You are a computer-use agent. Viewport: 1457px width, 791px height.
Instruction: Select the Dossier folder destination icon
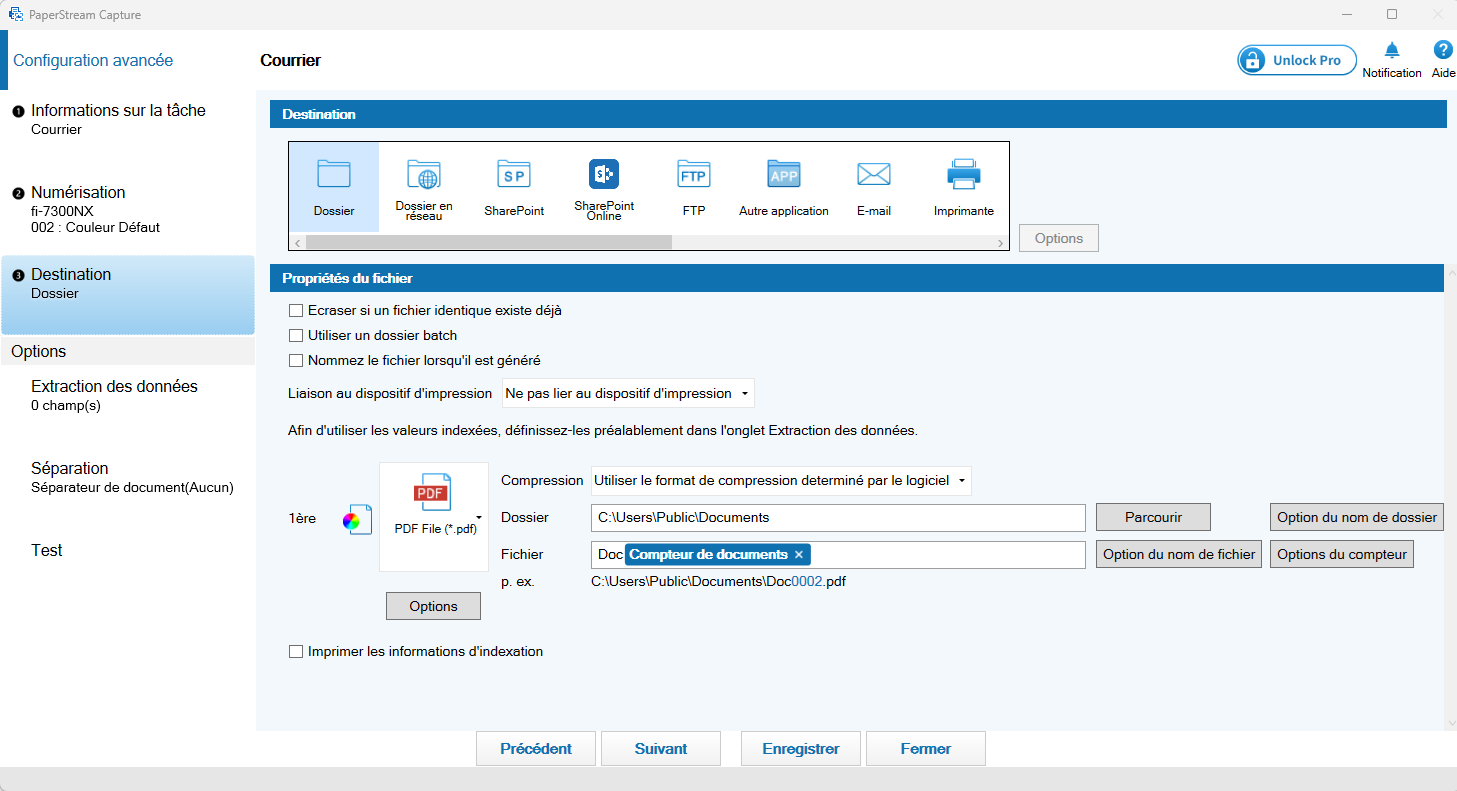point(334,187)
